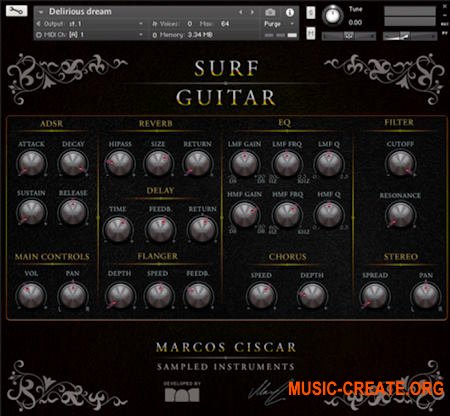This screenshot has width=450, height=416.
Task: Click the Max voices value 64
Action: pyautogui.click(x=225, y=24)
